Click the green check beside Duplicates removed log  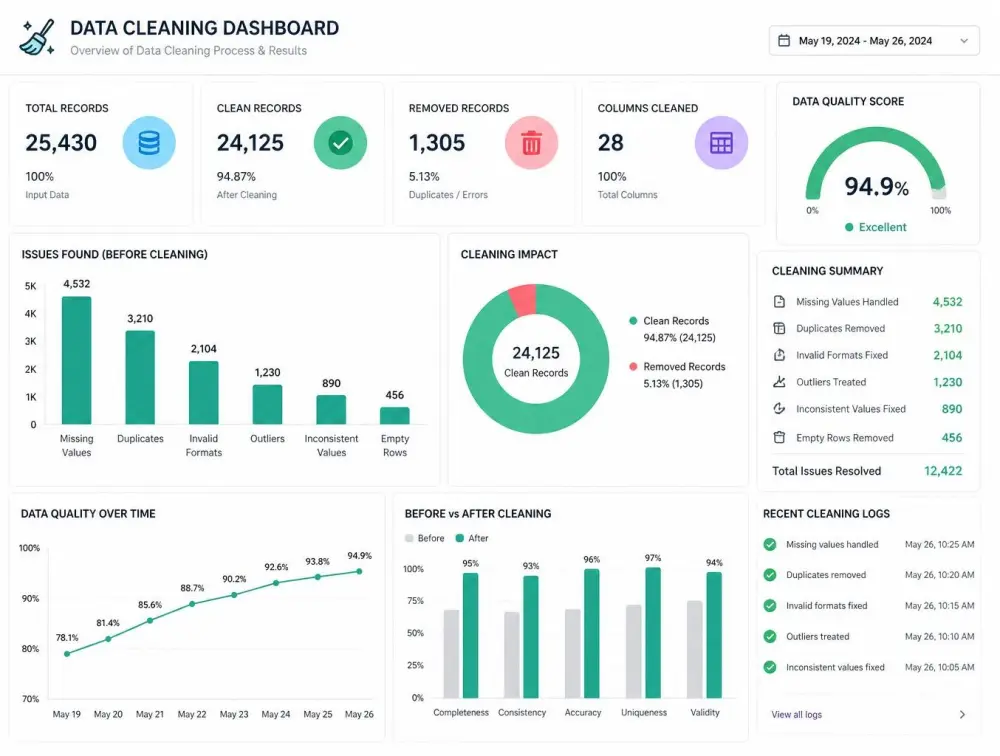[x=770, y=575]
